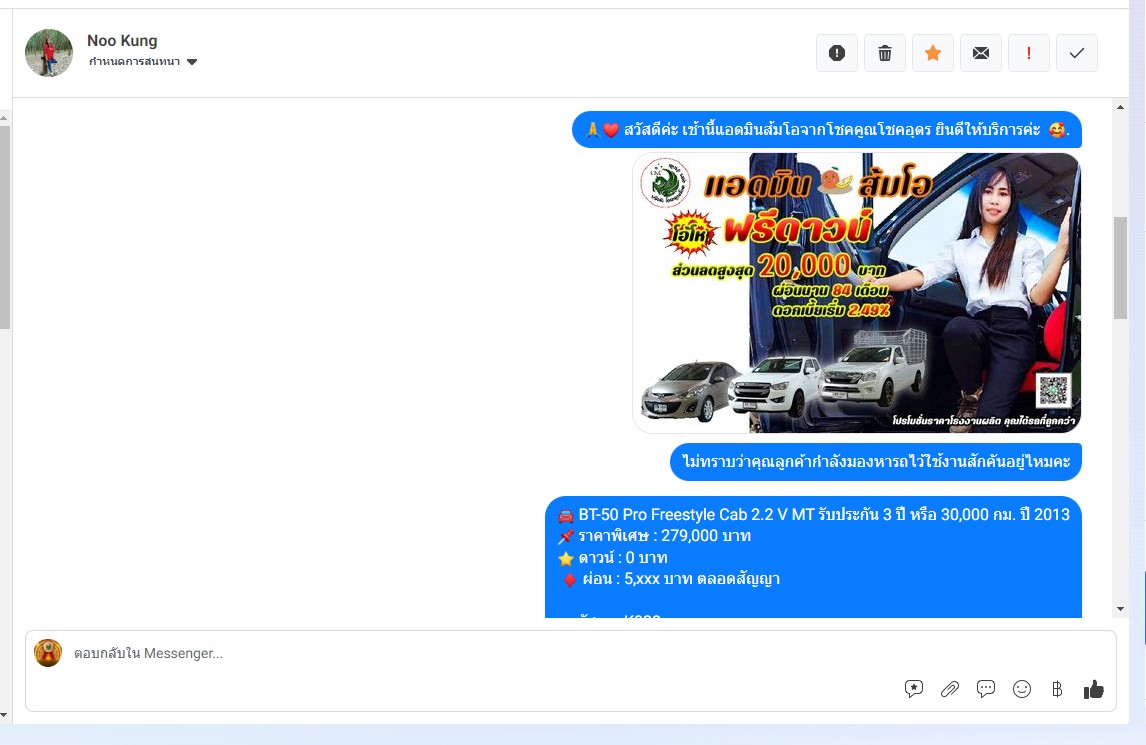Screen dimensions: 1146x745
Task: Click the report spam exclamation circle icon
Action: coord(837,53)
